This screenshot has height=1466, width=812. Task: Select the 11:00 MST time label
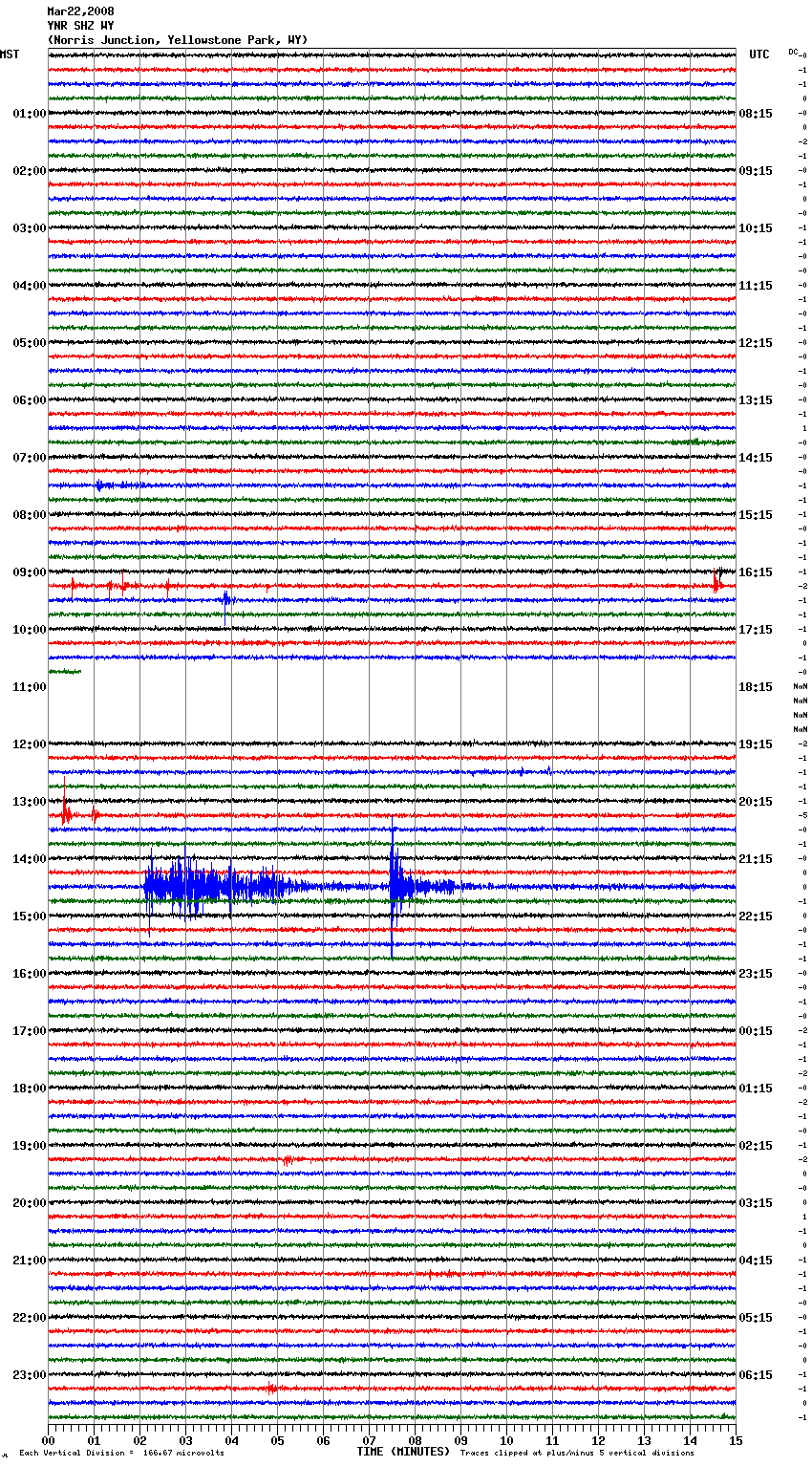(x=30, y=687)
